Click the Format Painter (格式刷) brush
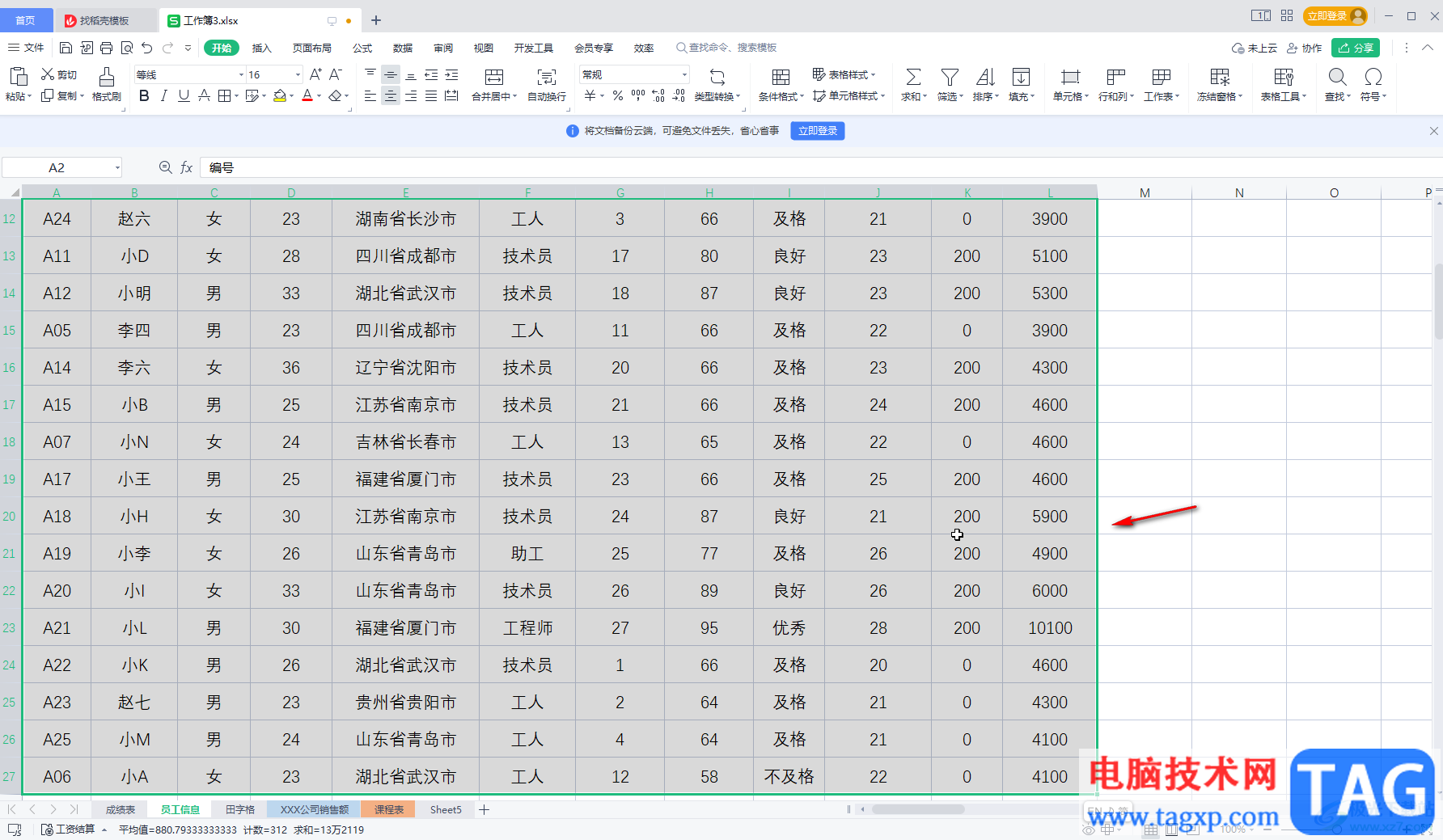Image resolution: width=1443 pixels, height=840 pixels. click(x=106, y=84)
